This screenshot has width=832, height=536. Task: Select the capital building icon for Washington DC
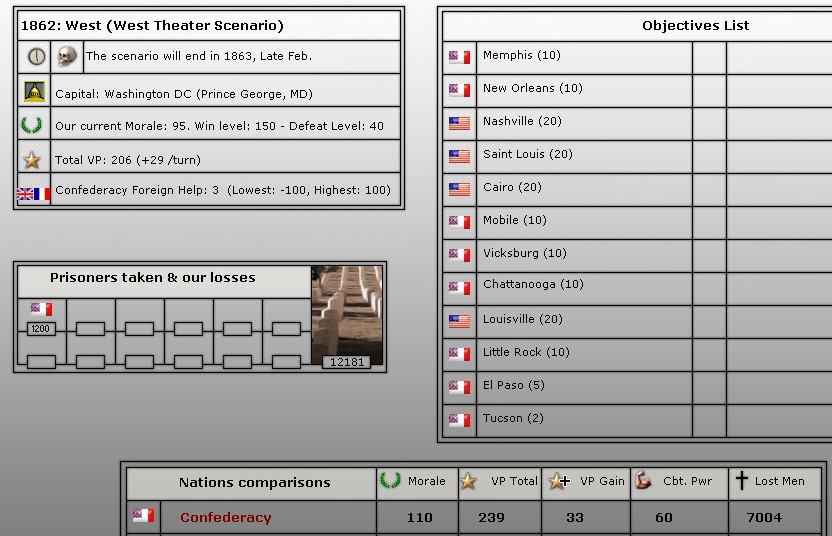34,92
